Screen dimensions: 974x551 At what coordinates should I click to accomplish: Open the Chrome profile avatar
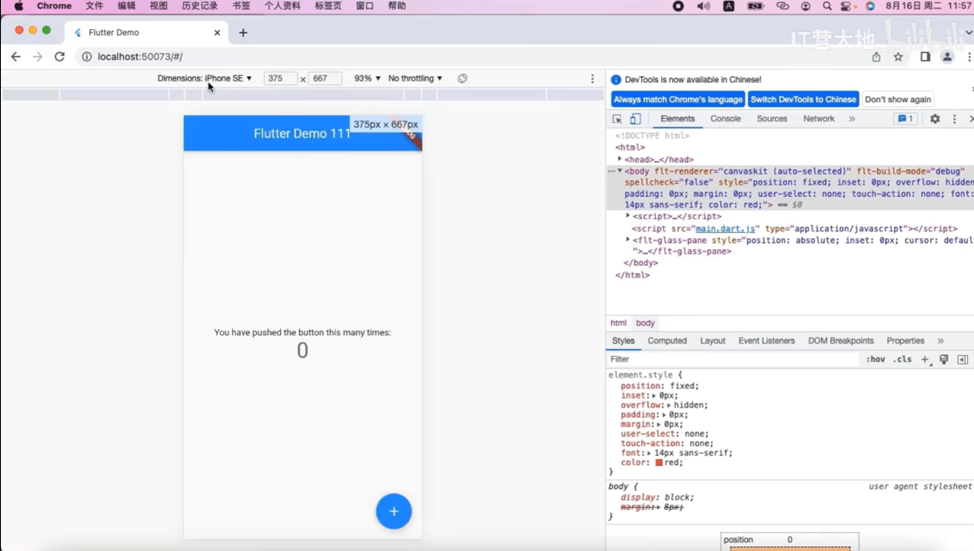[947, 57]
